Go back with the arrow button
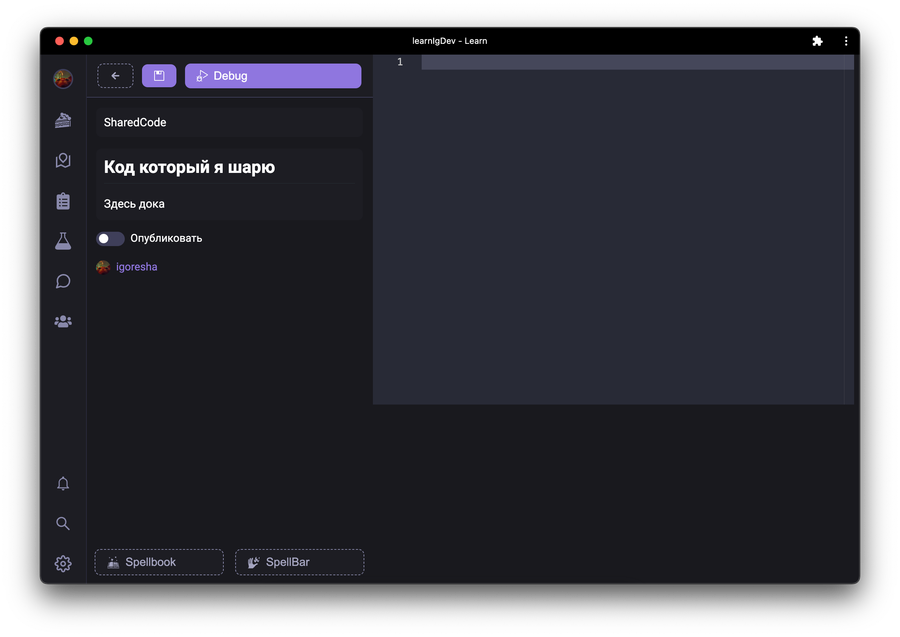This screenshot has height=637, width=900. point(115,76)
